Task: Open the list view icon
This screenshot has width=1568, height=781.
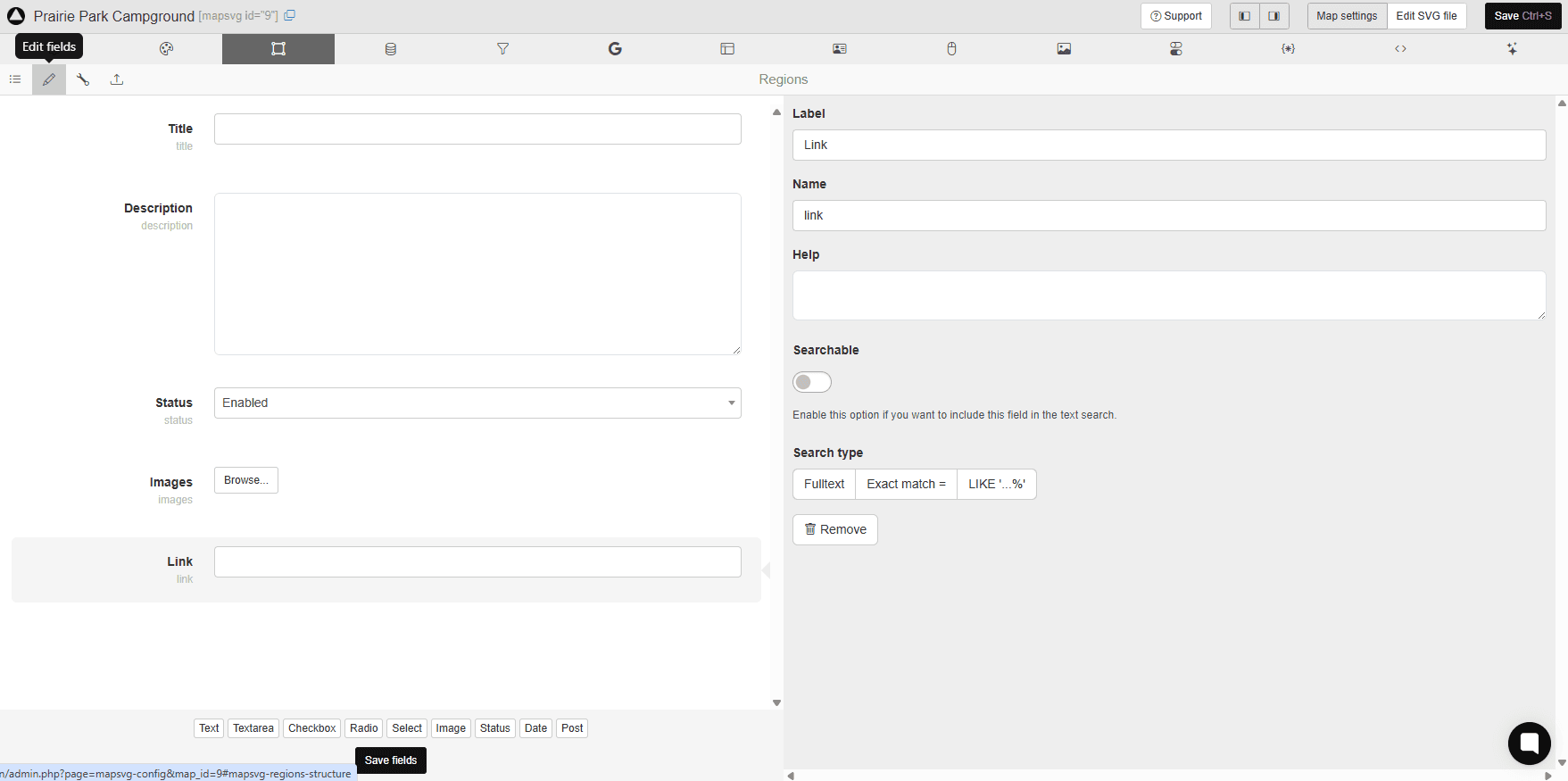Action: pyautogui.click(x=15, y=79)
